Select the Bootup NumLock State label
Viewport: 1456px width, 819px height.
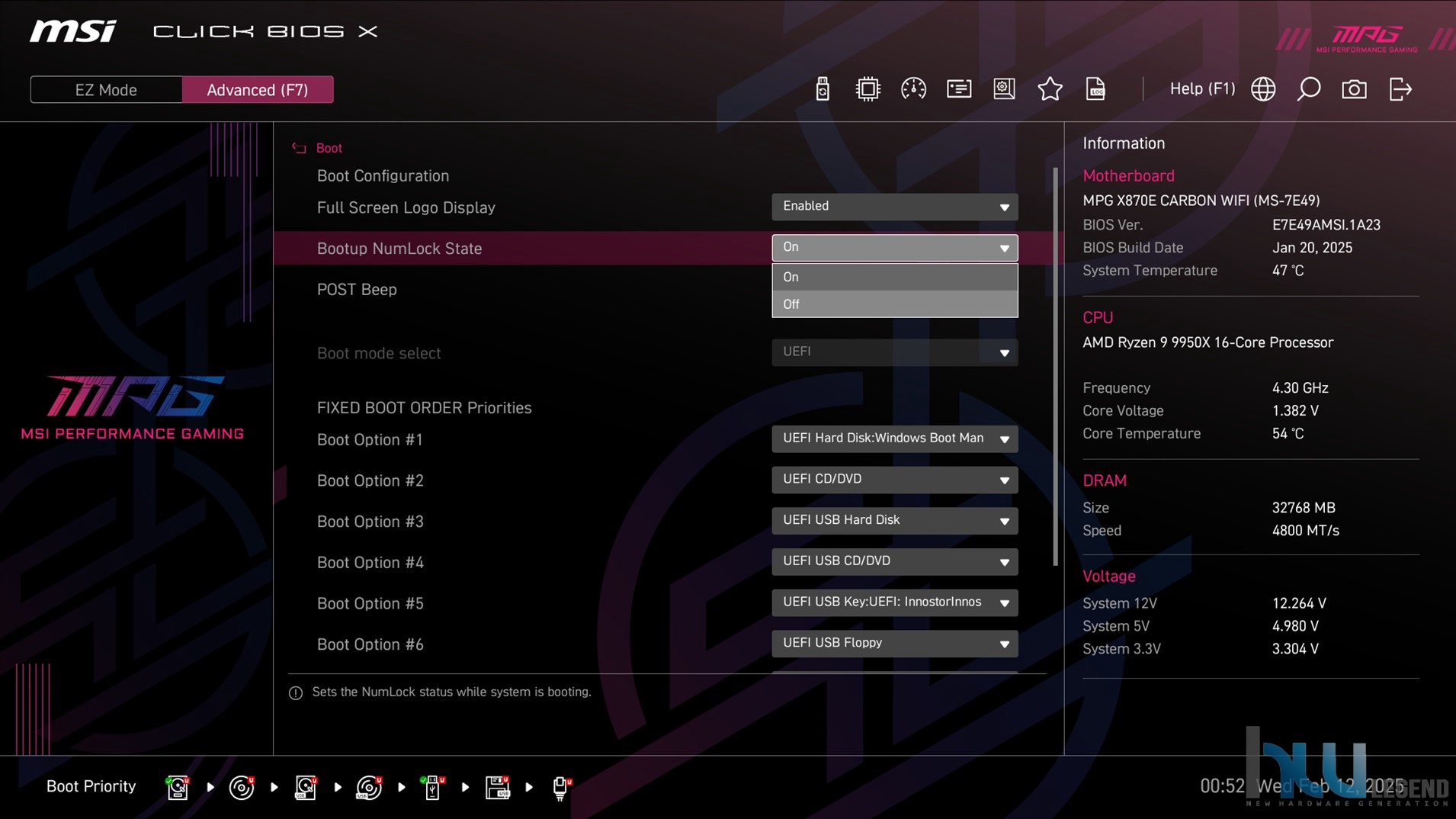[x=399, y=249]
